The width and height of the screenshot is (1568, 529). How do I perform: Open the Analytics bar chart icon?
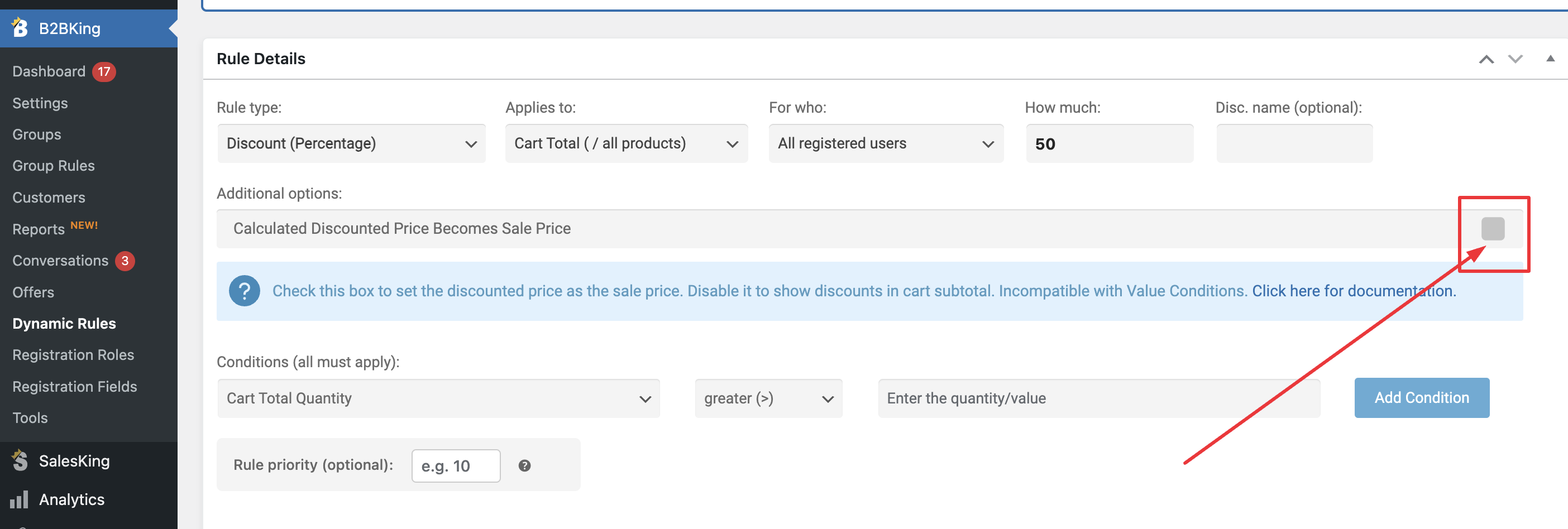coord(20,499)
